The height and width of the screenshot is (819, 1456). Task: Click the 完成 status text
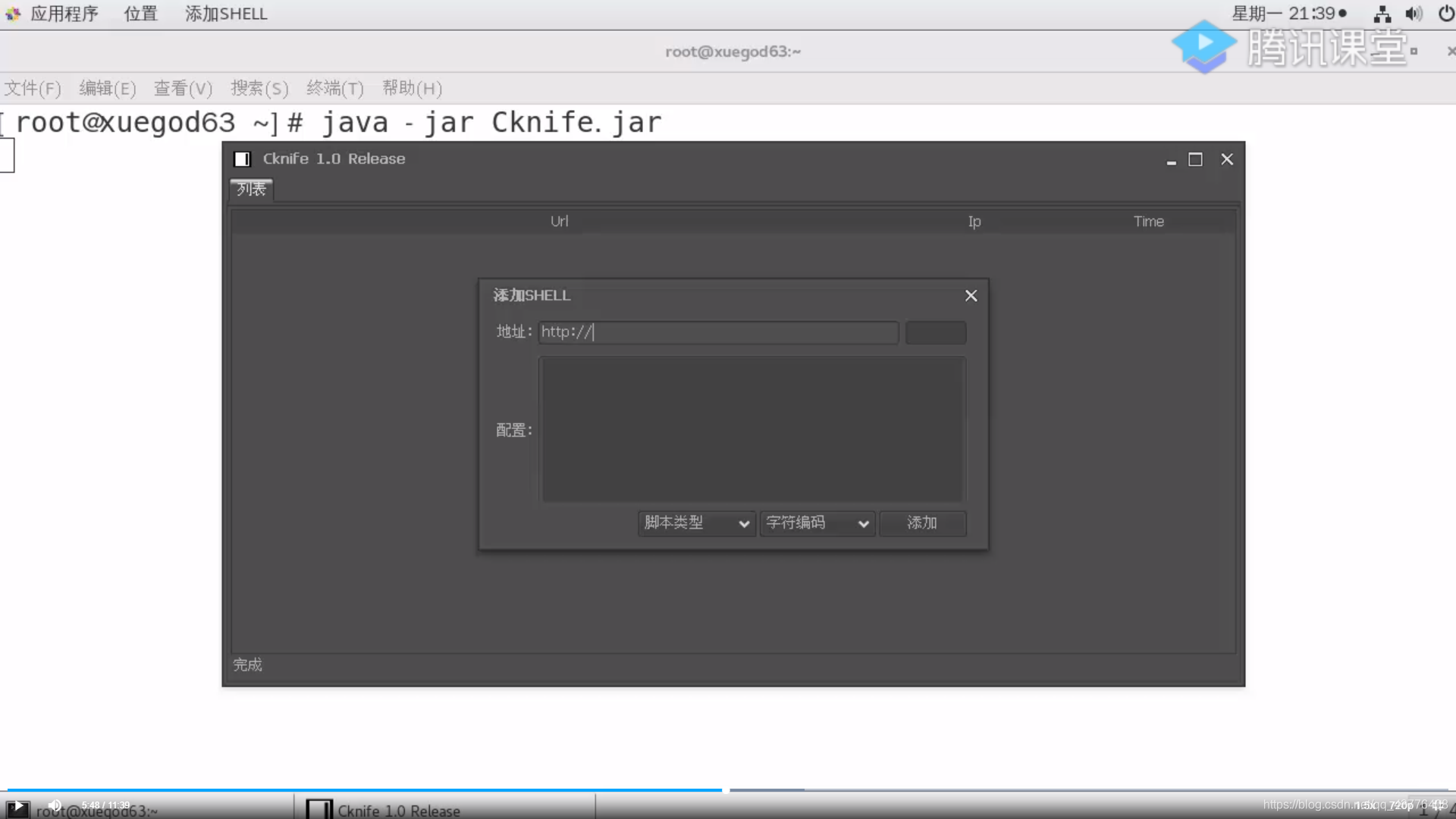(x=247, y=665)
